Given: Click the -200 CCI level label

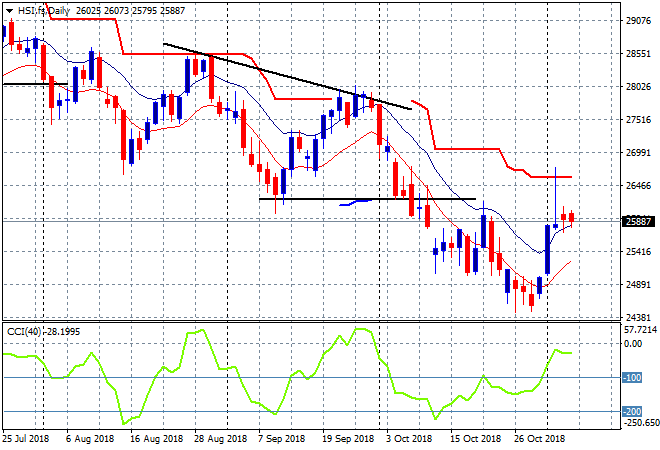Looking at the screenshot, I should point(632,411).
